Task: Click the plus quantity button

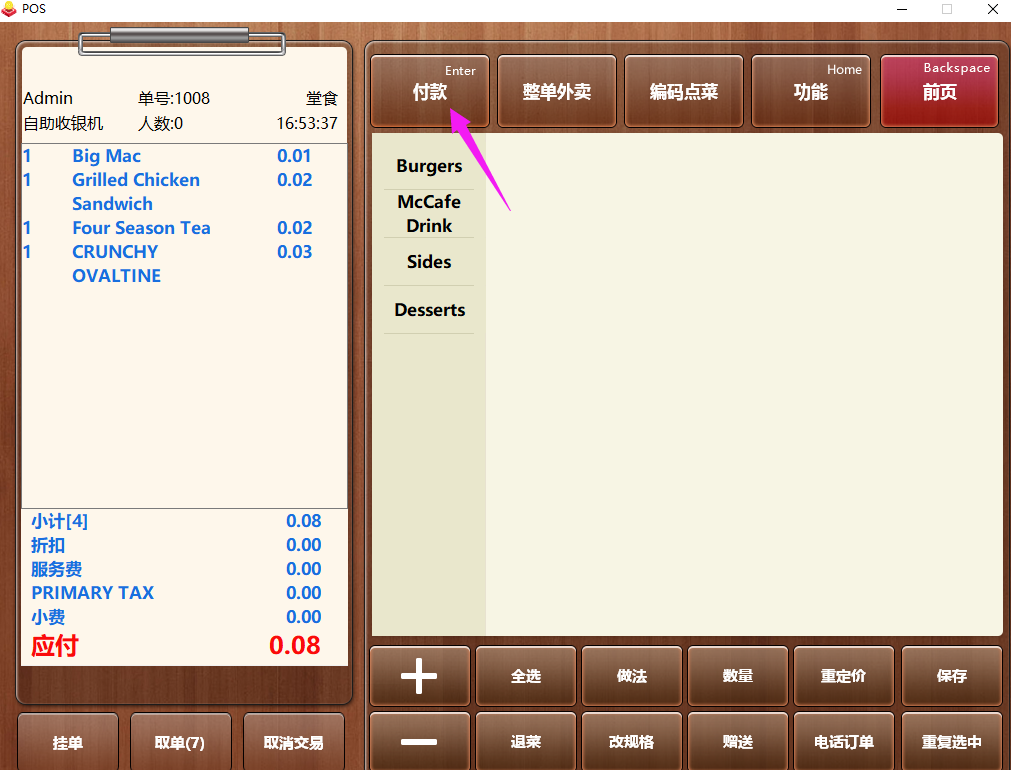Action: [420, 676]
